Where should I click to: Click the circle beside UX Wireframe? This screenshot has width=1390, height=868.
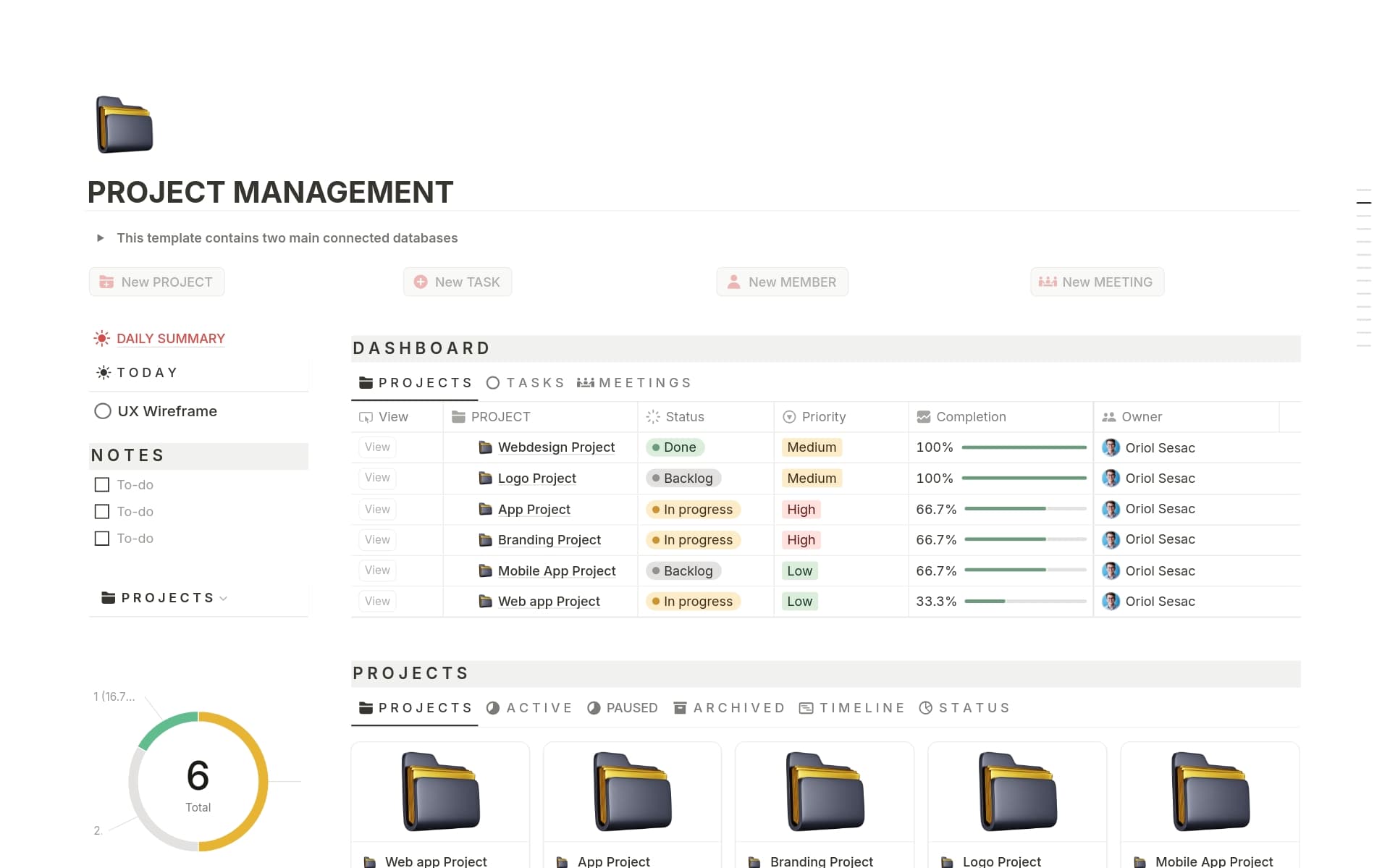coord(102,411)
